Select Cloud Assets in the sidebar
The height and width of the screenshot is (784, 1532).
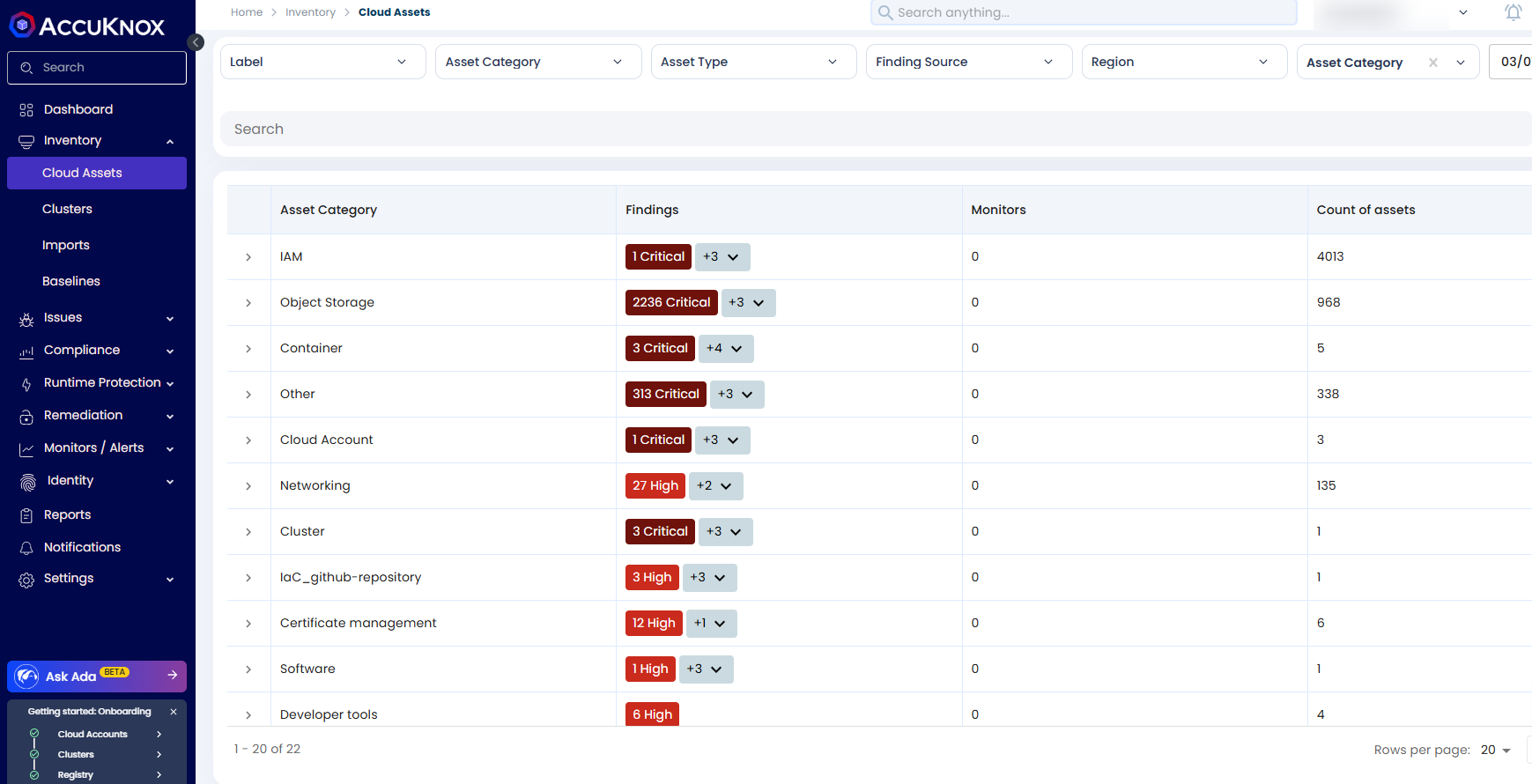[97, 173]
